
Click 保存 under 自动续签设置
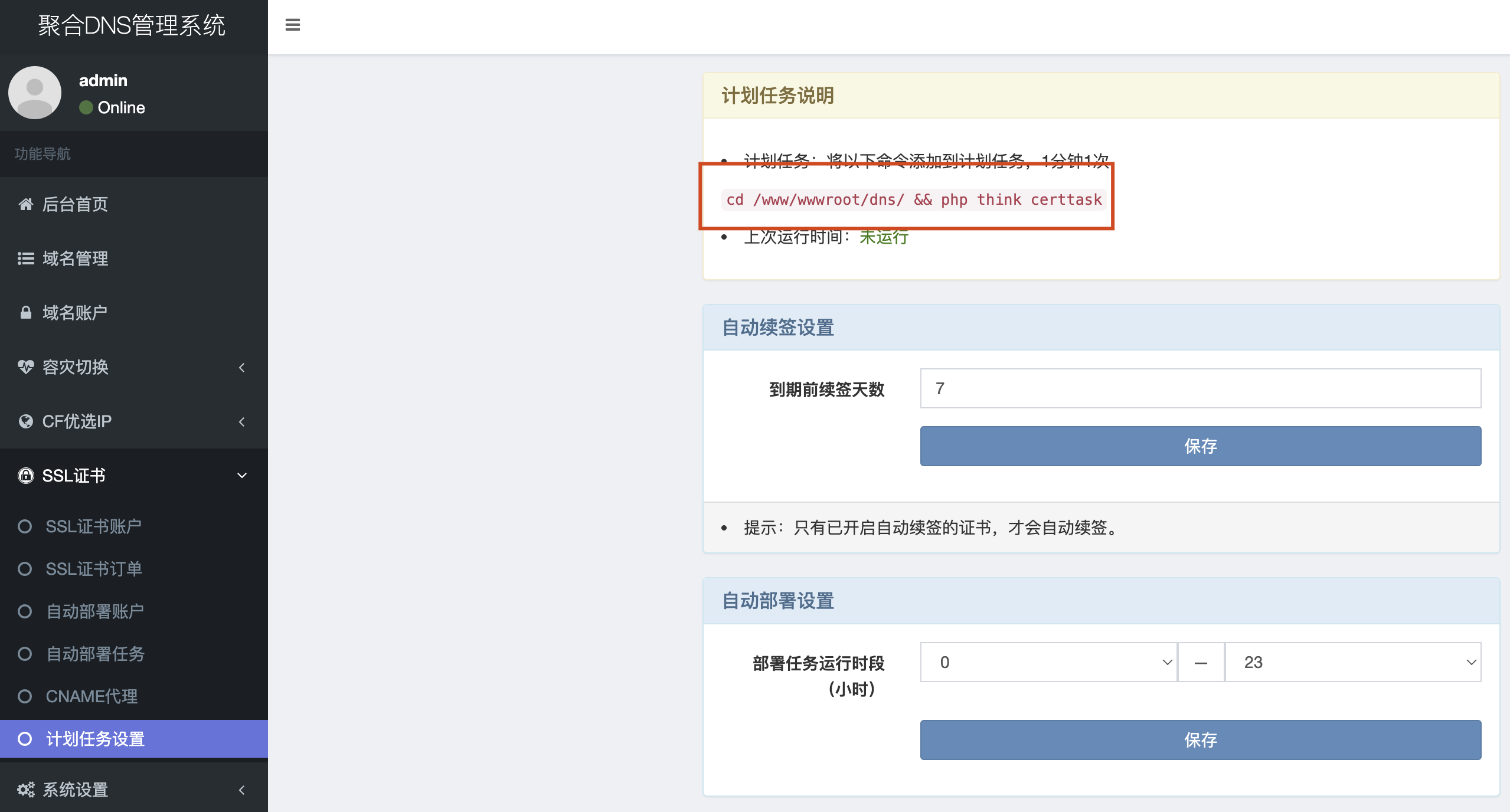coord(1199,446)
